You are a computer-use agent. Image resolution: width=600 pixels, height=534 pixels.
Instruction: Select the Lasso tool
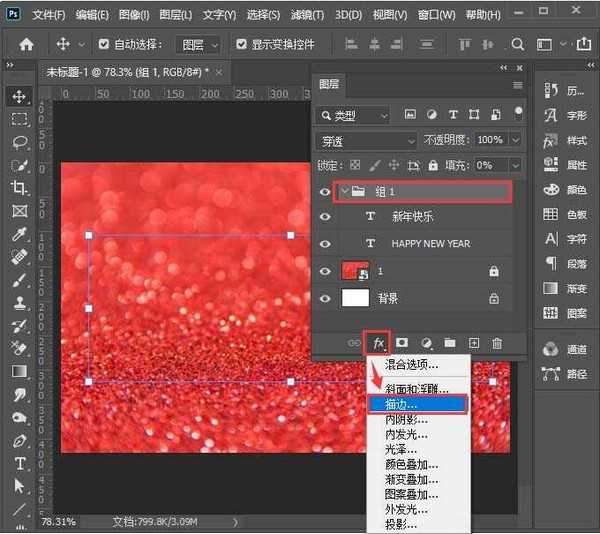(19, 142)
